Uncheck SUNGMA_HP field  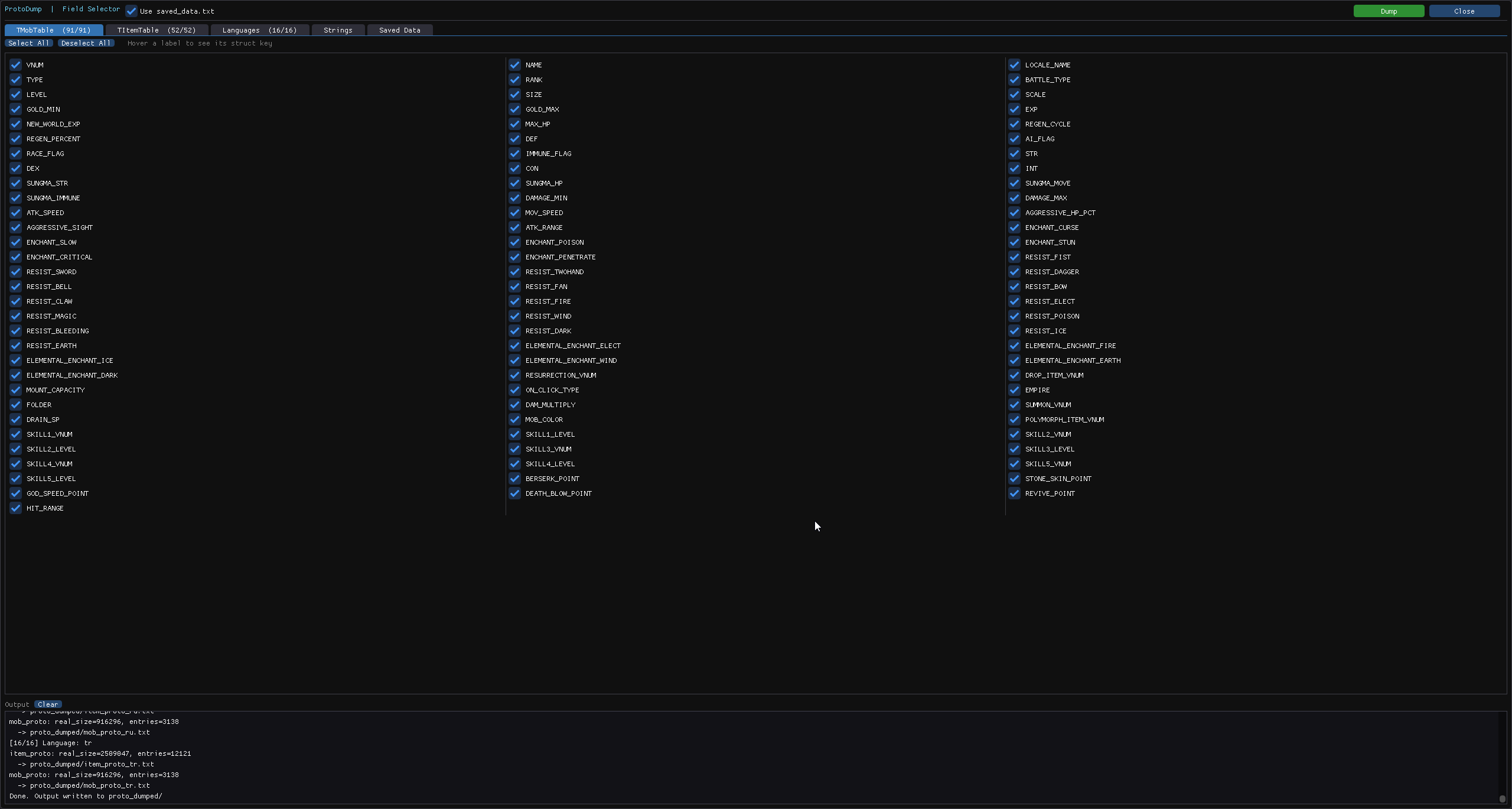[515, 183]
